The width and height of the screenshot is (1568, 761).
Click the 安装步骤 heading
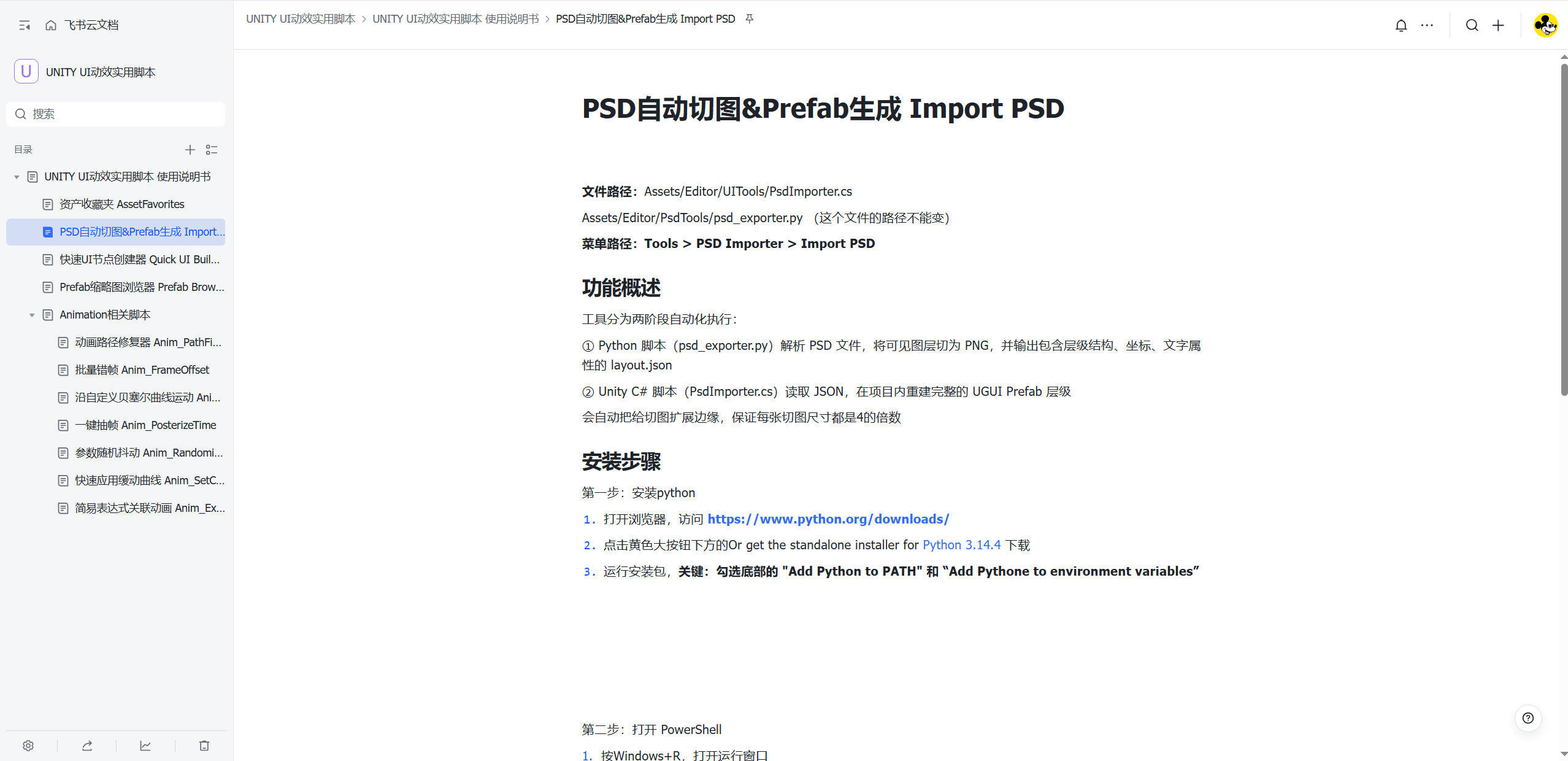[621, 462]
